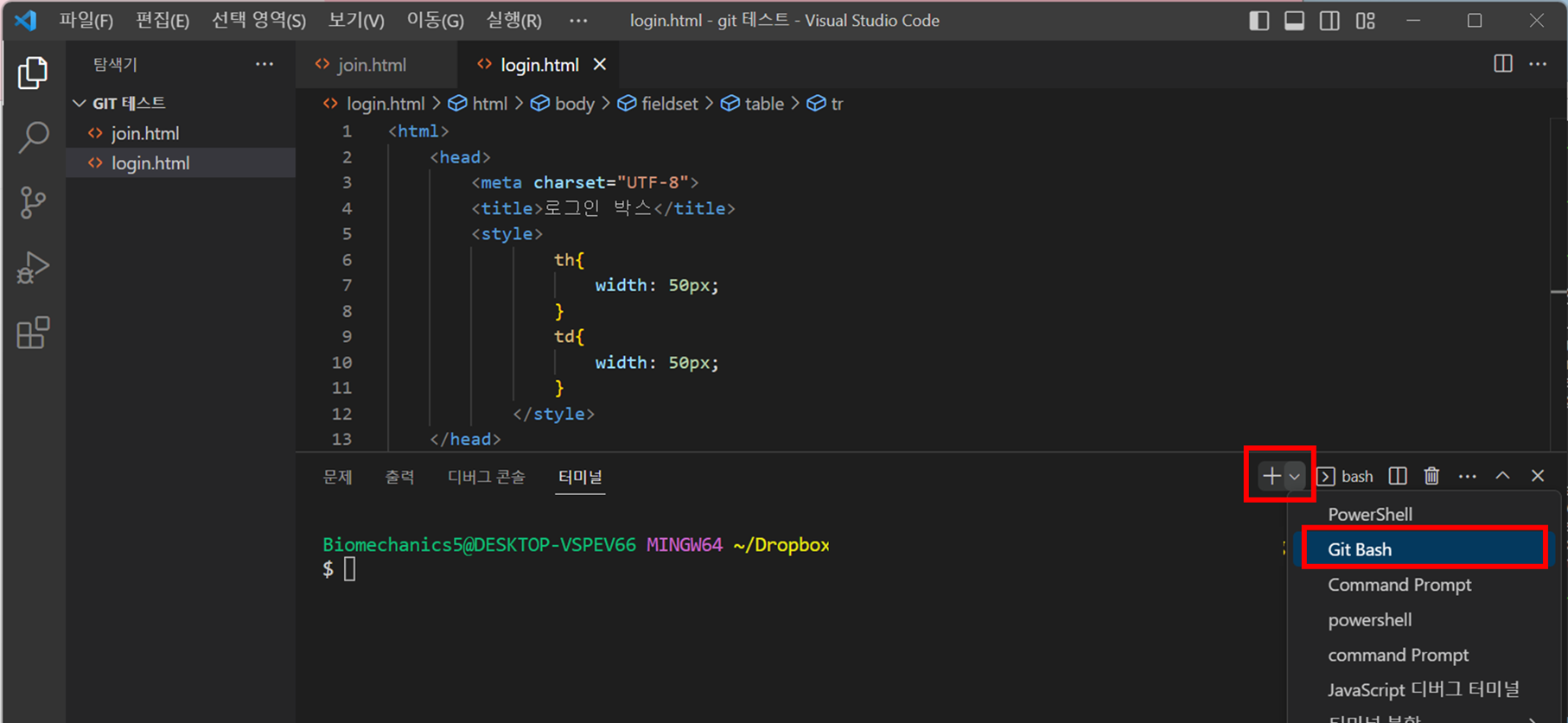This screenshot has width=1568, height=723.
Task: Switch to the 터미널 panel tab
Action: [580, 477]
